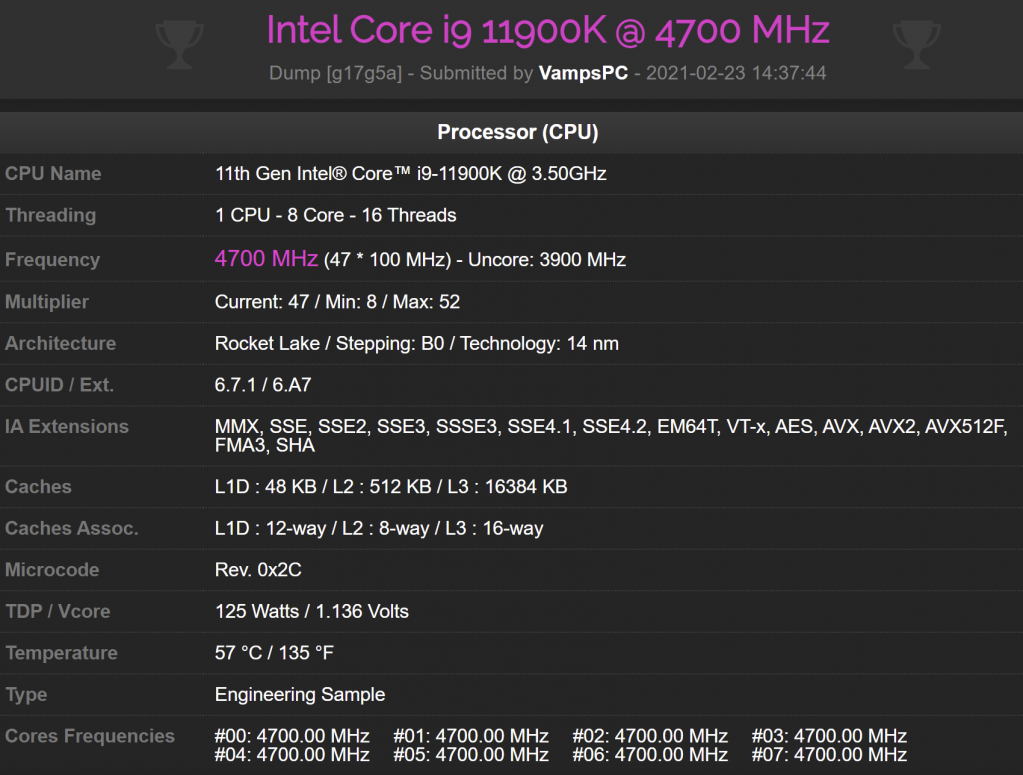Click core #00 frequency entry
1023x775 pixels.
coord(292,736)
